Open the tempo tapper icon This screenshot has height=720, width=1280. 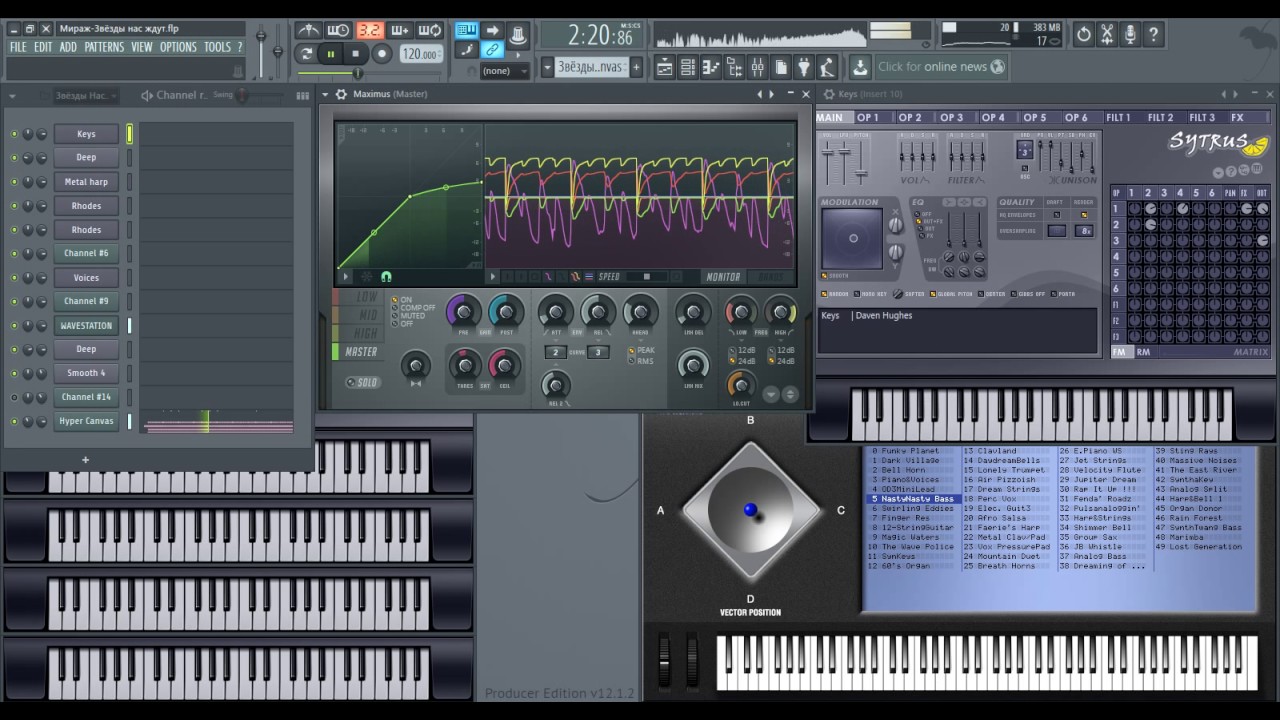coord(828,67)
